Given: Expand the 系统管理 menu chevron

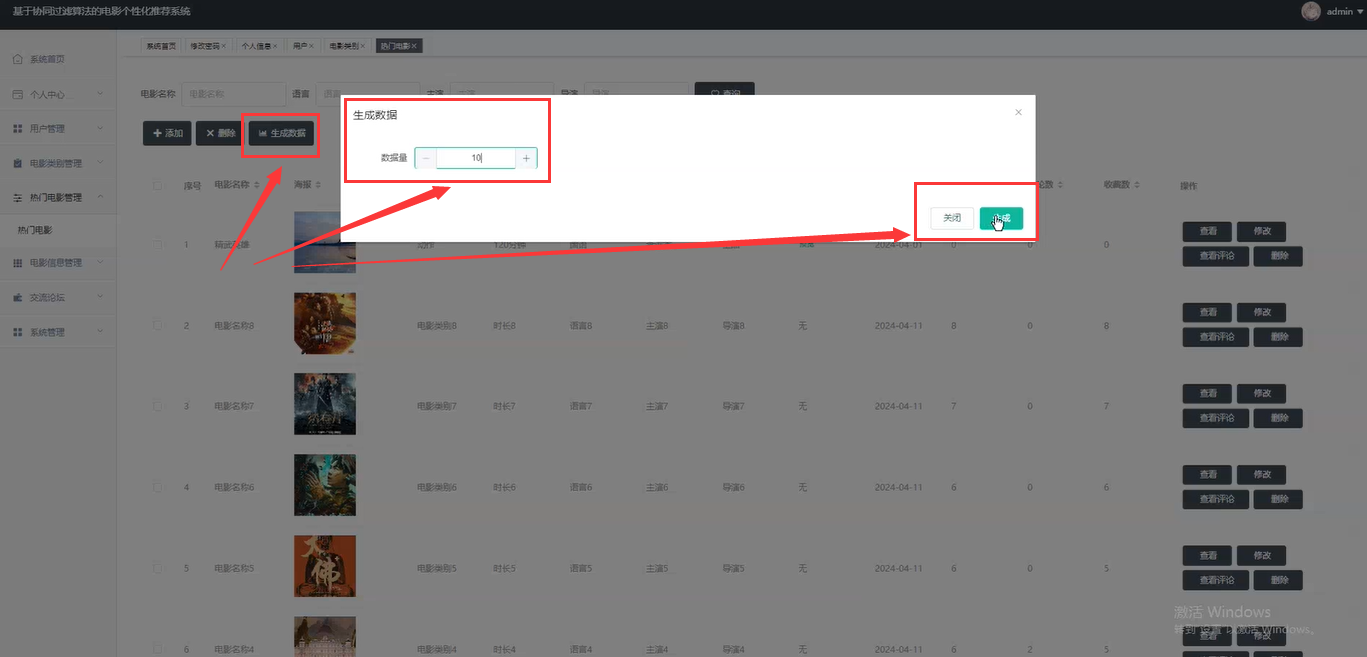Looking at the screenshot, I should (100, 332).
